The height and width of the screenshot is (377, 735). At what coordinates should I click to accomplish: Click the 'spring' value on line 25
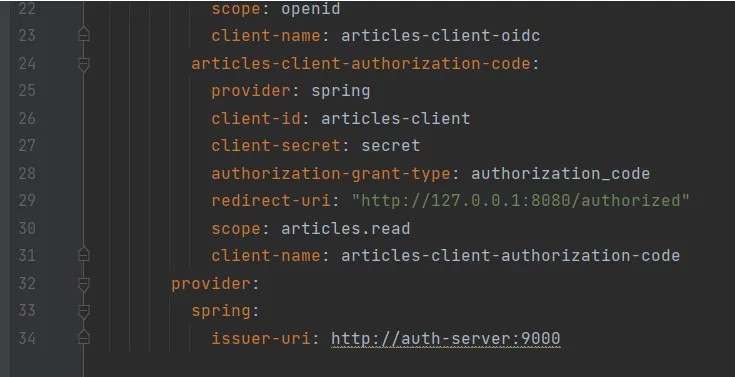[x=341, y=90]
